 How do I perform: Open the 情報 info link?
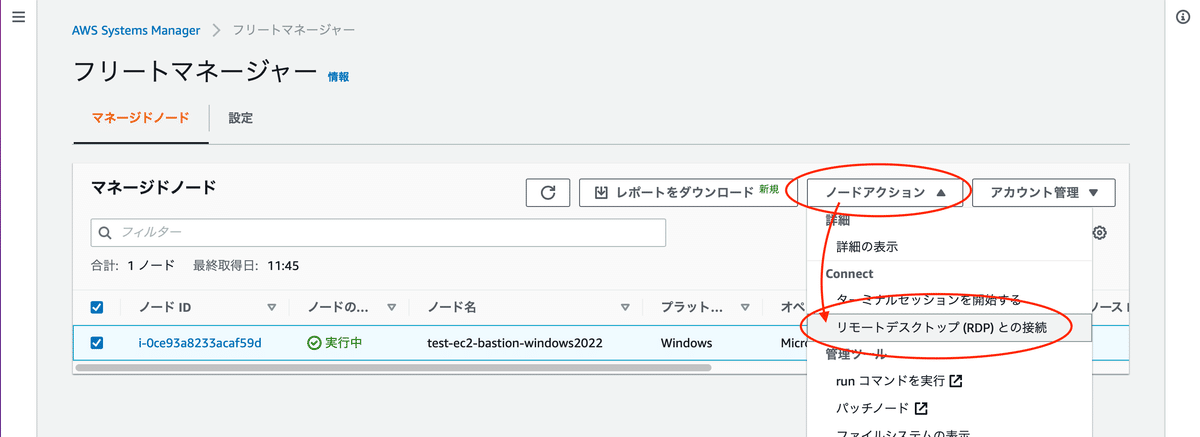coord(338,77)
